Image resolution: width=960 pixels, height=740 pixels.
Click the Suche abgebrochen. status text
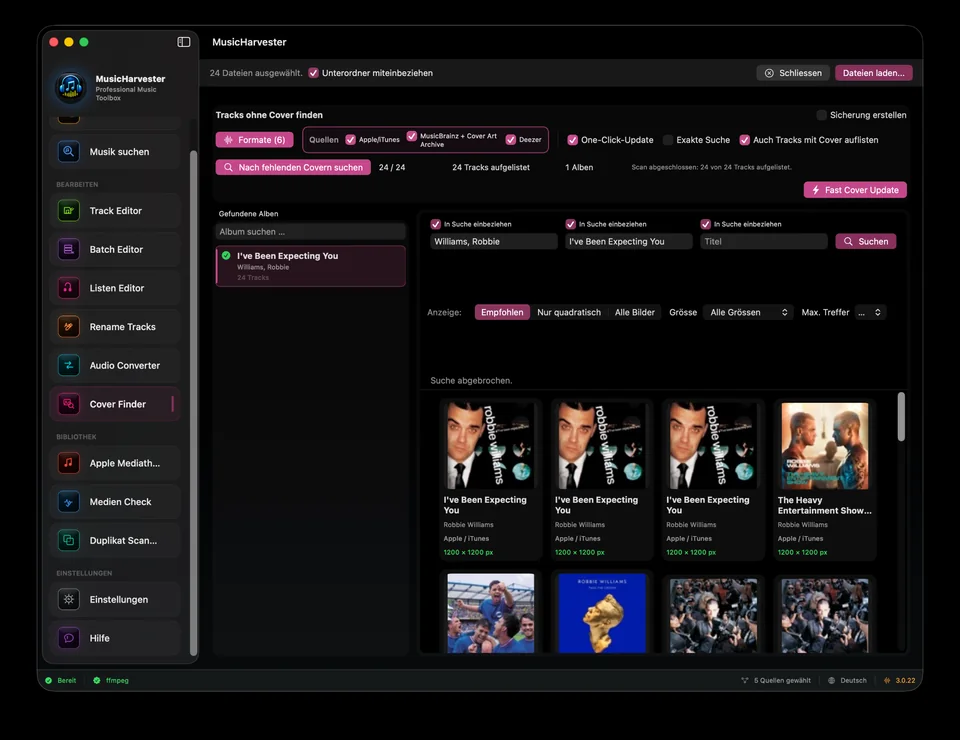click(471, 380)
